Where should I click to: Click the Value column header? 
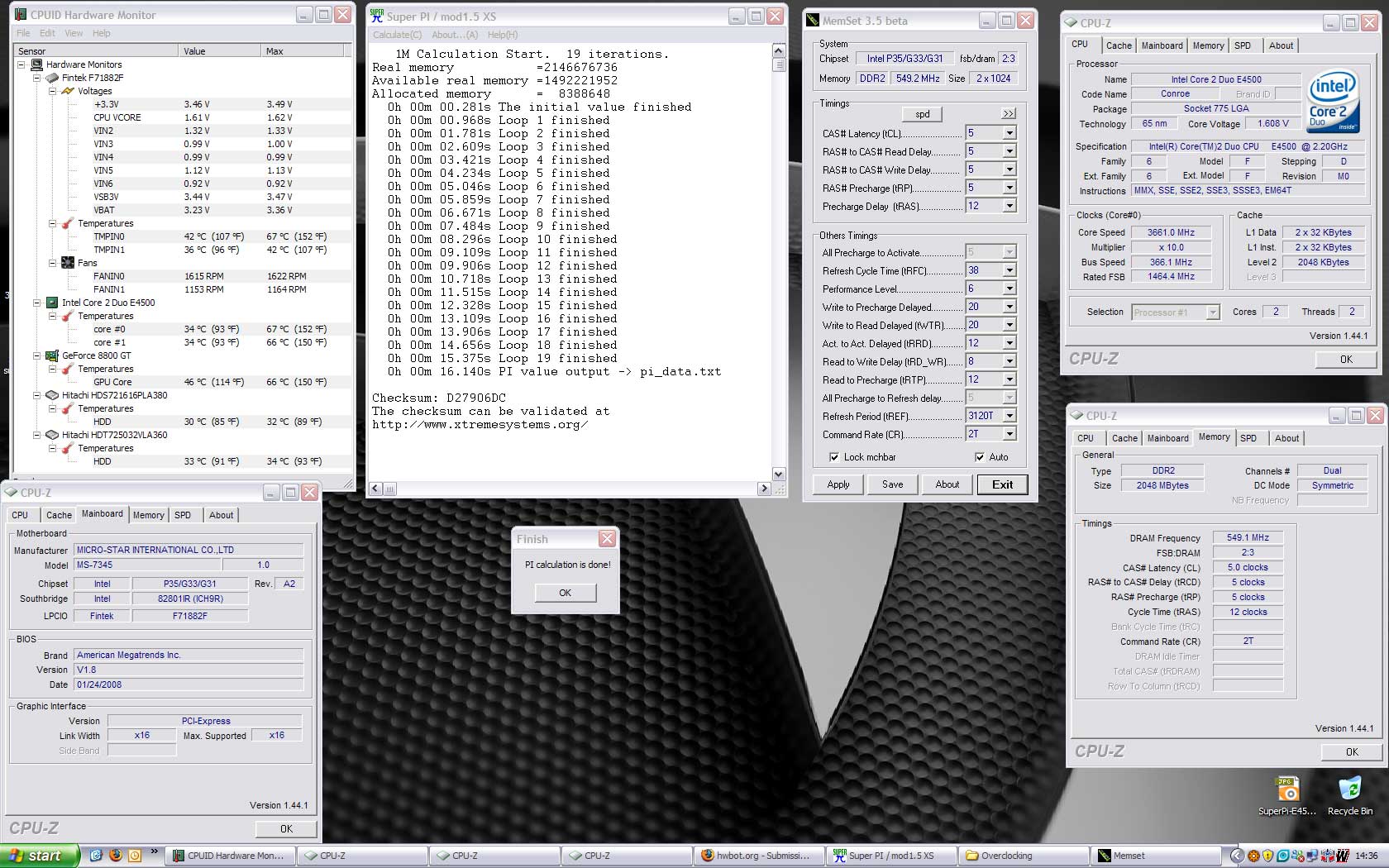[x=220, y=51]
